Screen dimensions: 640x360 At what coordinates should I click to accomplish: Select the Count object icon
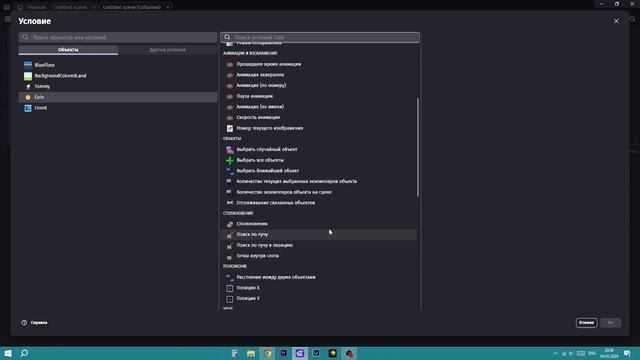pos(28,108)
